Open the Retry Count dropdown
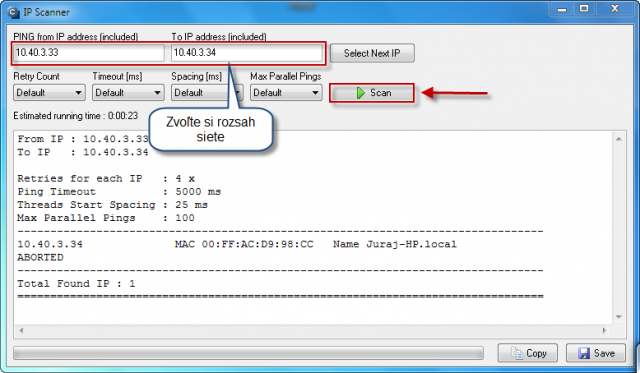Screen dimensions: 640x373 (x=49, y=93)
